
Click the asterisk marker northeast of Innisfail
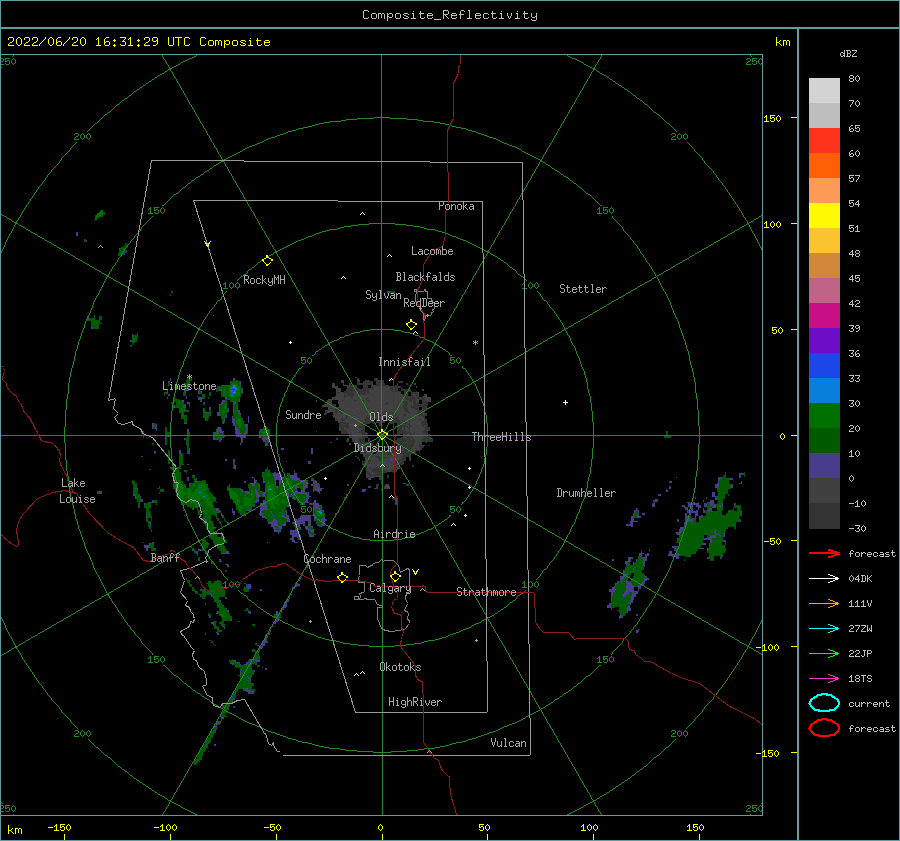[475, 343]
